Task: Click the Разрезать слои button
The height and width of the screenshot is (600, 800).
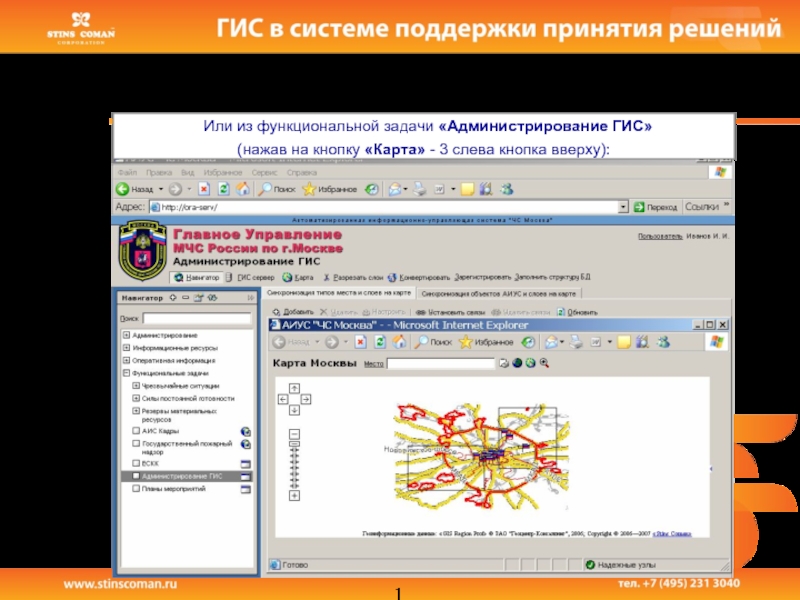Action: coord(353,278)
